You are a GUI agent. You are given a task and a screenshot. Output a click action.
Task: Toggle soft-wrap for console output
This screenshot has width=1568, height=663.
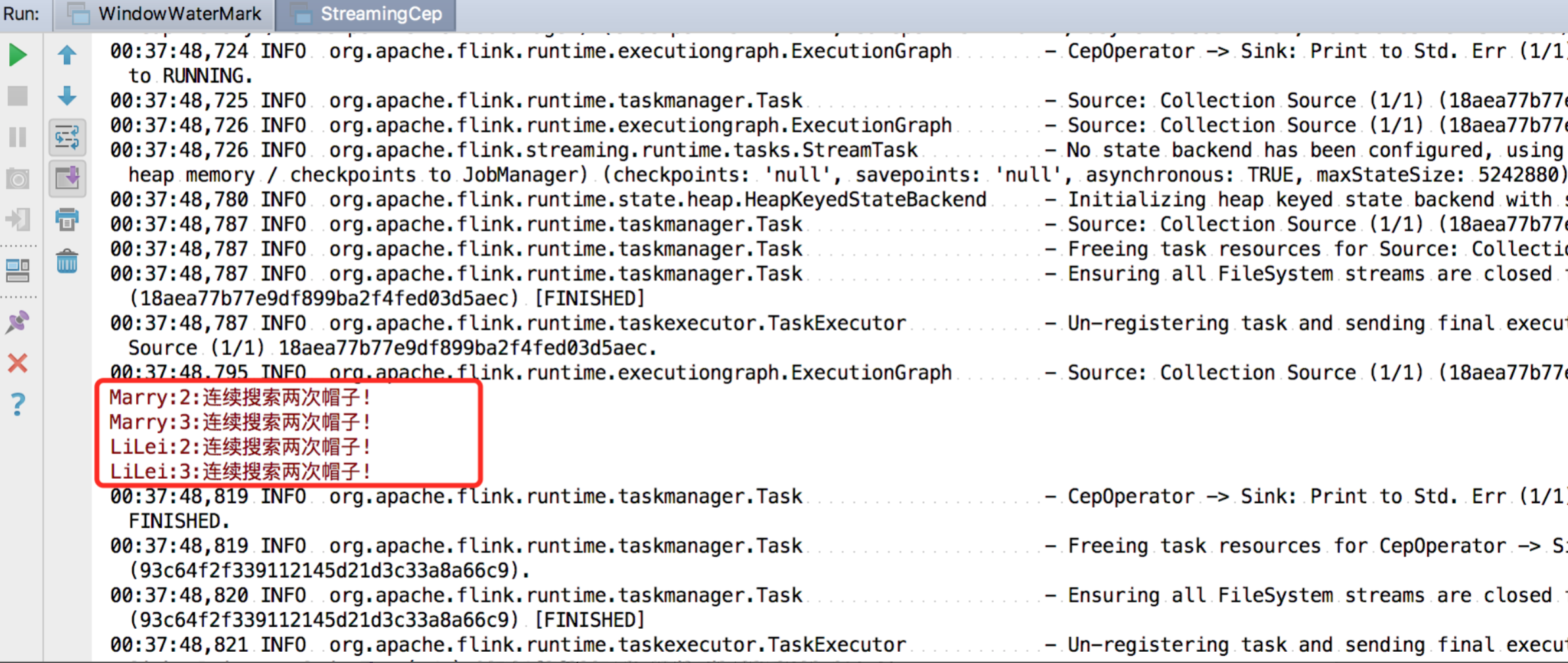pyautogui.click(x=66, y=137)
